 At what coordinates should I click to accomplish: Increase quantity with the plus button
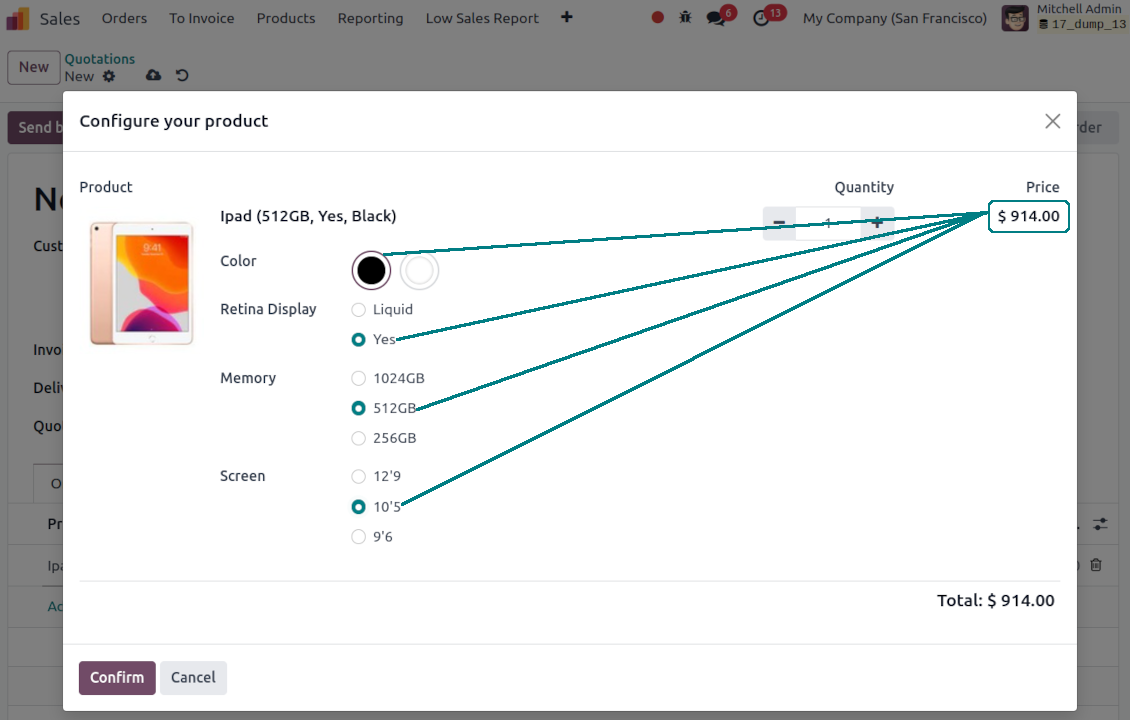point(877,223)
